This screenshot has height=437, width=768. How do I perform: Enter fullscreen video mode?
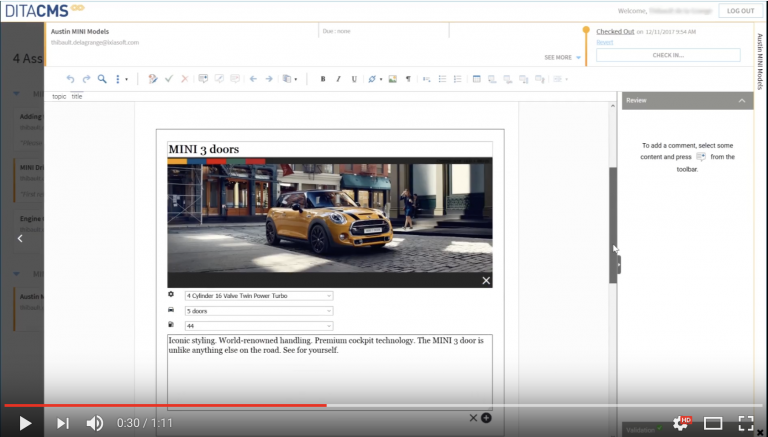746,423
